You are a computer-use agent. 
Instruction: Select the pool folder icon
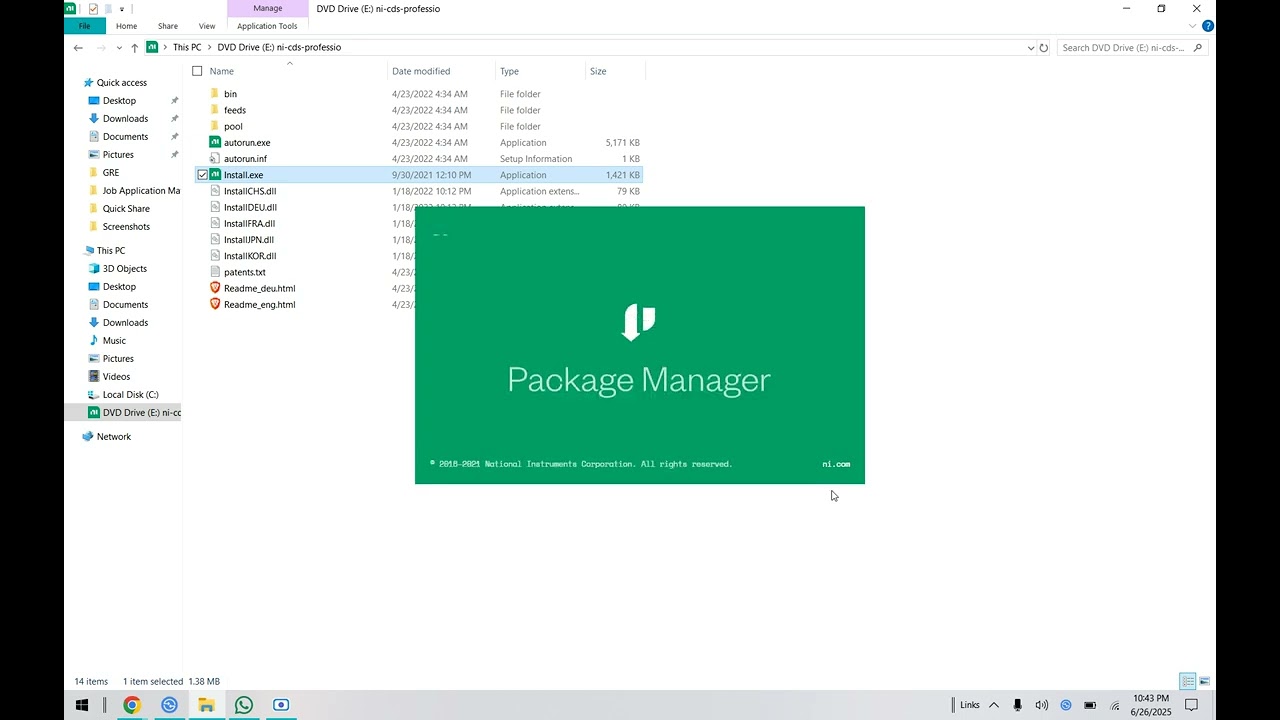[x=214, y=126]
